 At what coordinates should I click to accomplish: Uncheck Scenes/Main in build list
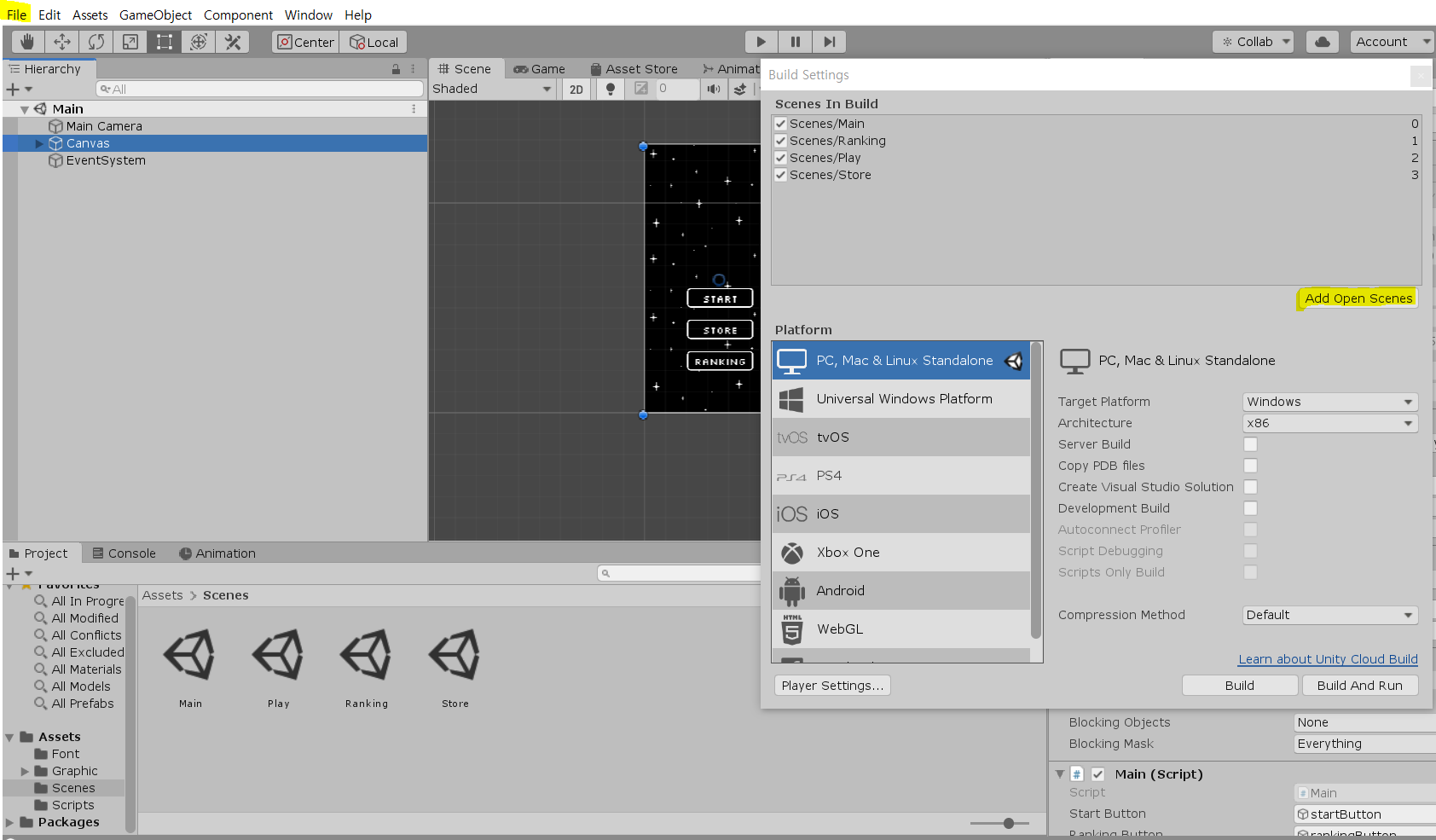(780, 124)
